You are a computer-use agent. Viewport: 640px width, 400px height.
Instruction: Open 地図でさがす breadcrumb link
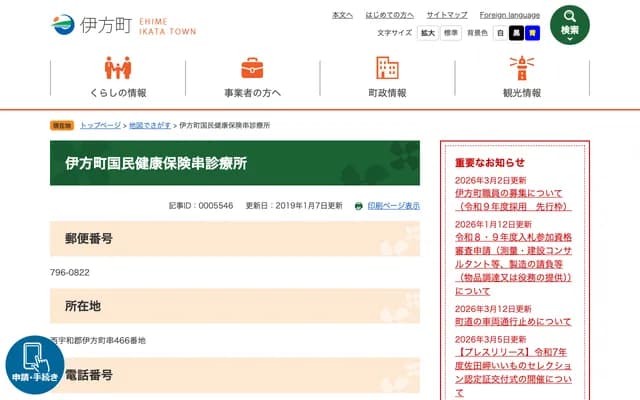click(149, 126)
